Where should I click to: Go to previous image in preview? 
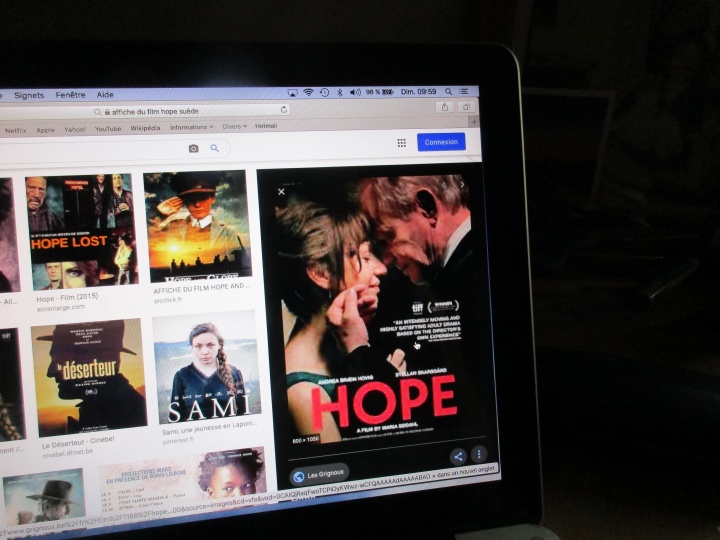tap(444, 185)
